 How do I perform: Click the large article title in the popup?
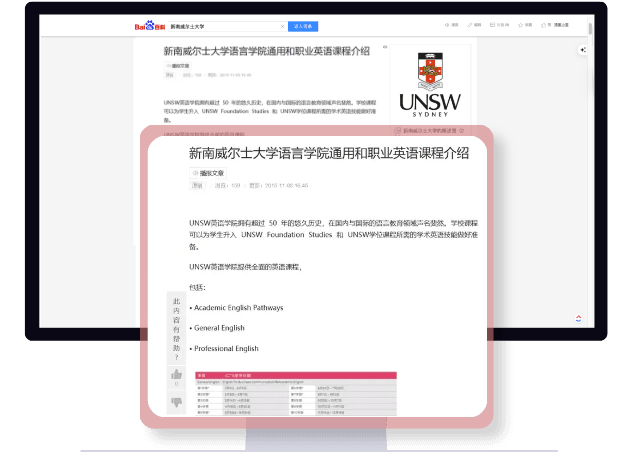tap(328, 153)
